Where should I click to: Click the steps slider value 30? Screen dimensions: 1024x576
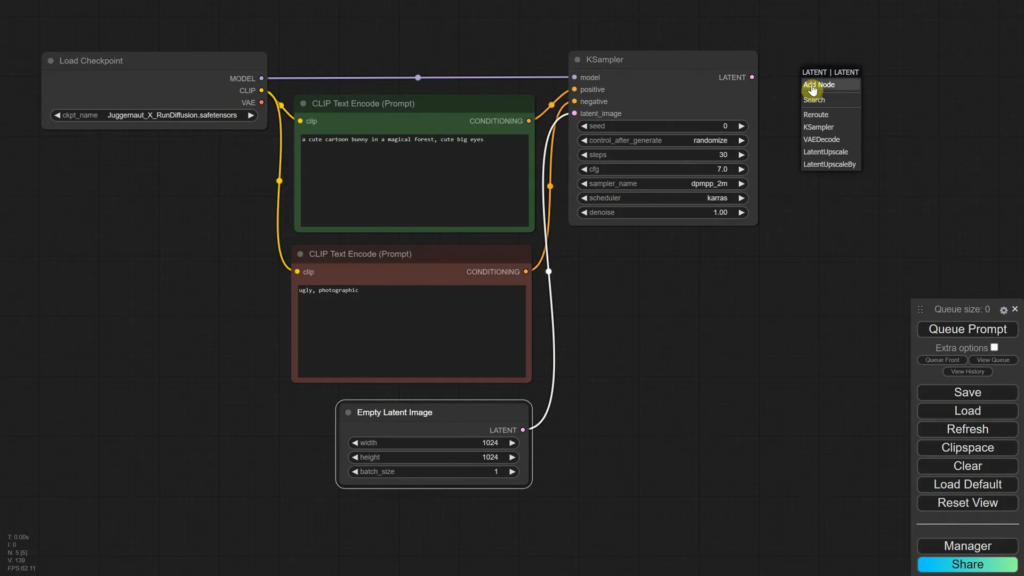pos(723,155)
